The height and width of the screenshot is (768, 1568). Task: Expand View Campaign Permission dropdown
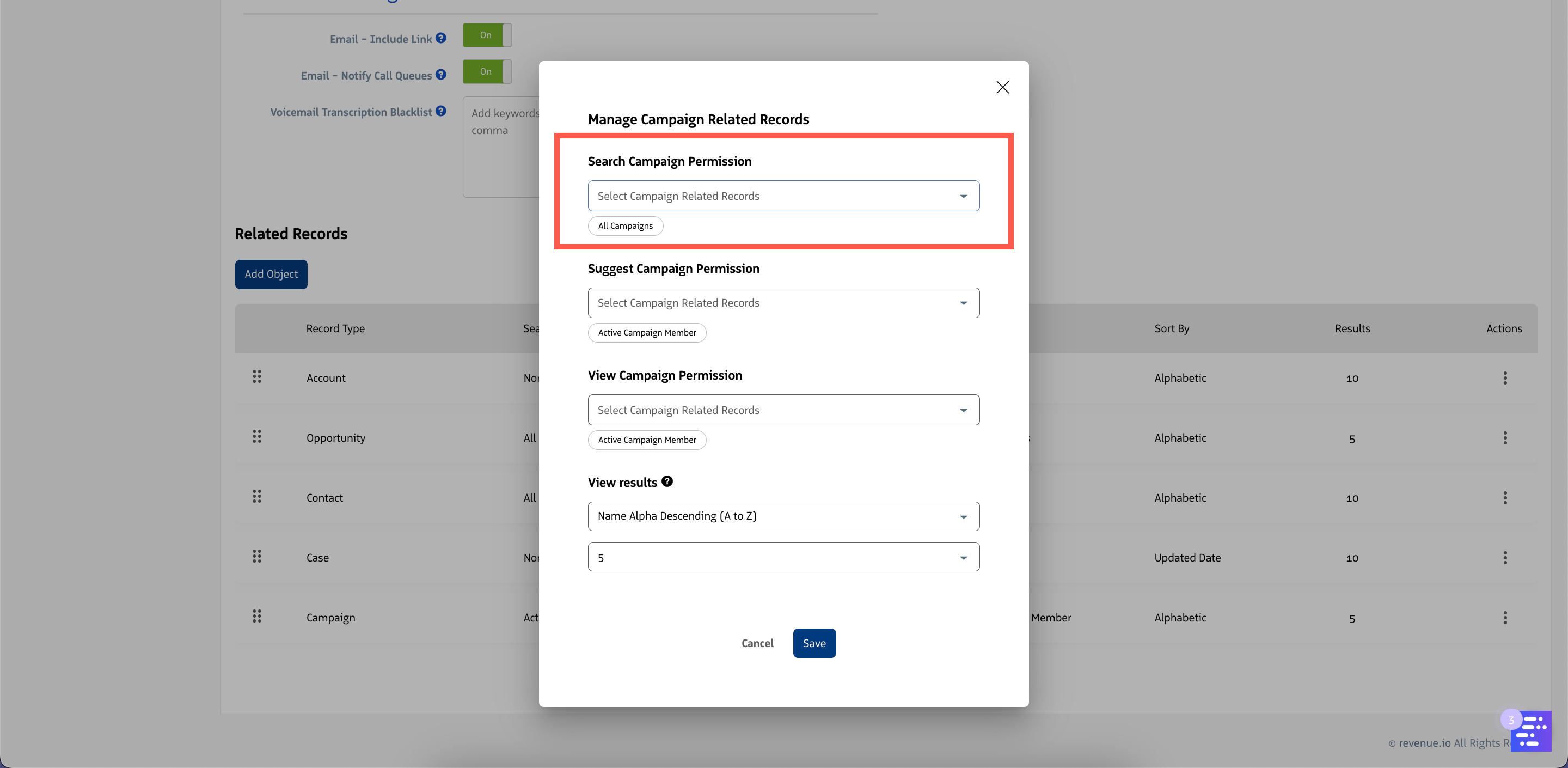[783, 410]
